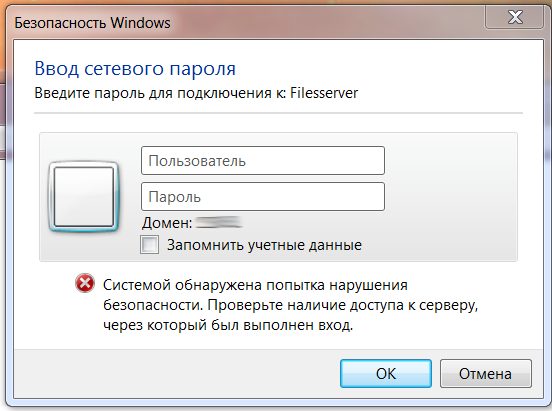The width and height of the screenshot is (552, 411).
Task: Tick the Запомнить учетные данные checkbox
Action: (x=149, y=244)
